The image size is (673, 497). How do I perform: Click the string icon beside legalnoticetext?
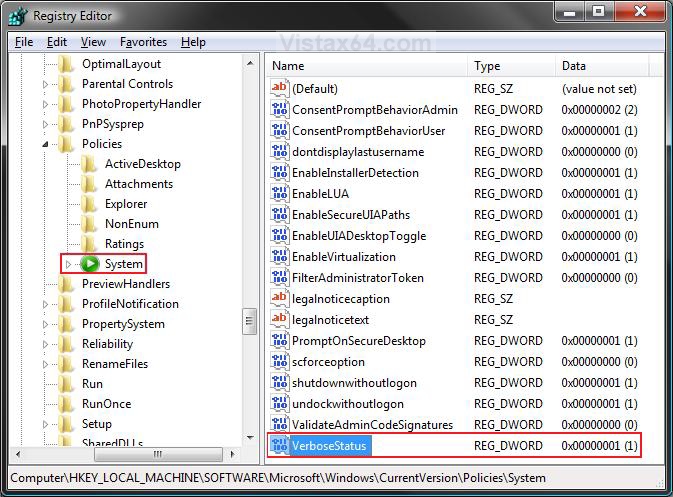coord(279,319)
